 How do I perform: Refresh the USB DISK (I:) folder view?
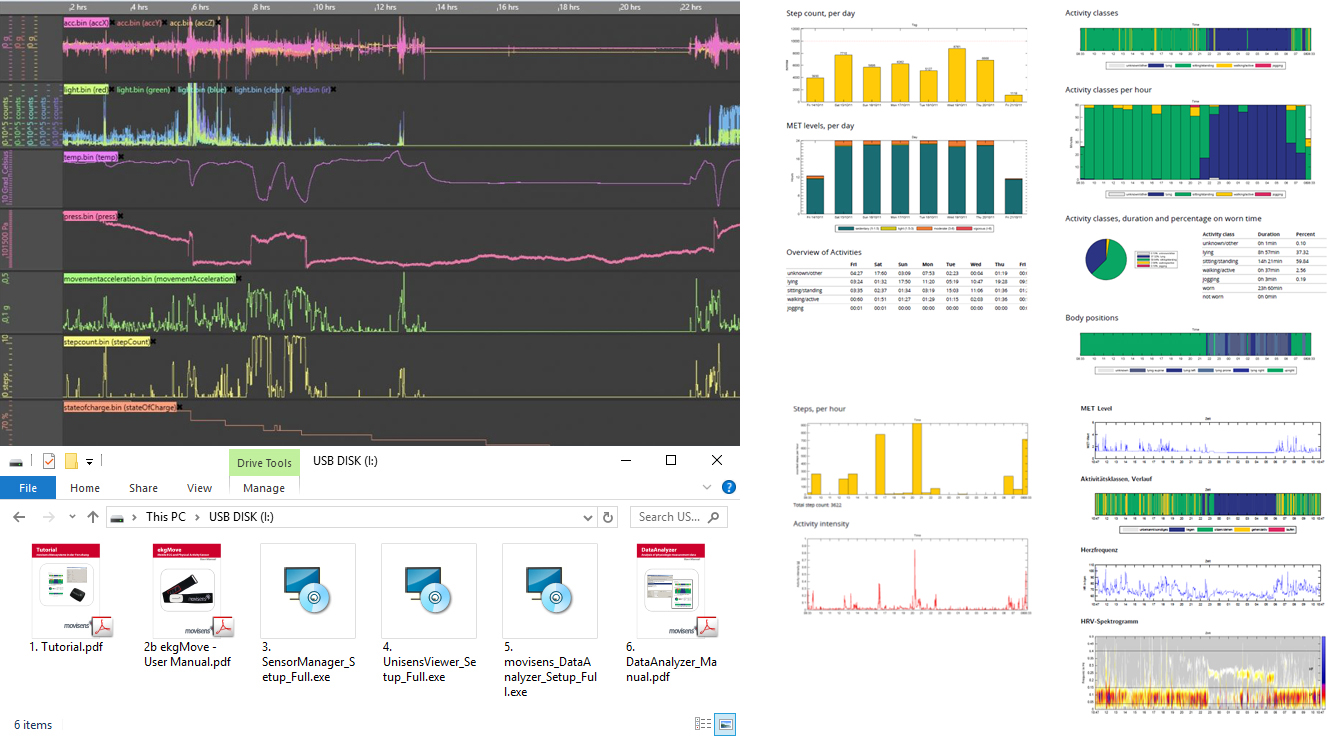coord(607,517)
